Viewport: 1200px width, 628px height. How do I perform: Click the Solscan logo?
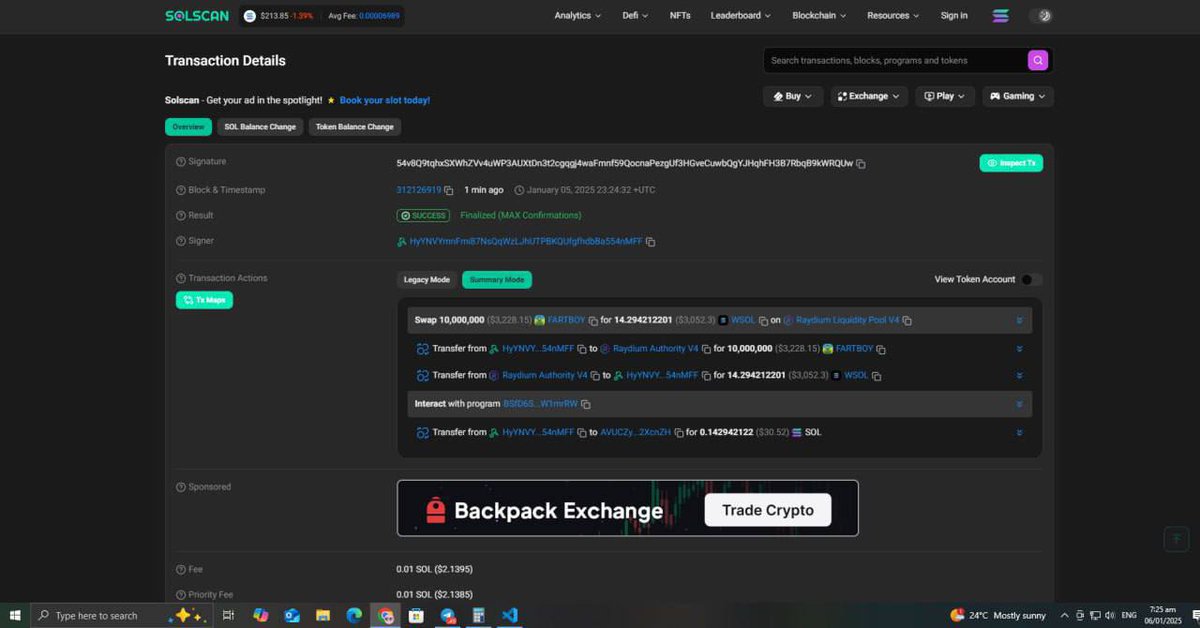coord(197,16)
